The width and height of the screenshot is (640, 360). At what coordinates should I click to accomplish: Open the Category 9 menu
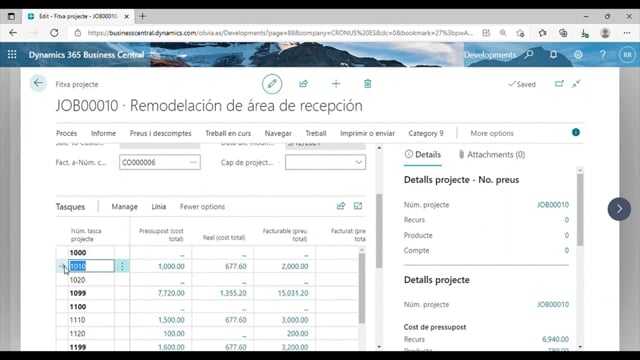(426, 133)
